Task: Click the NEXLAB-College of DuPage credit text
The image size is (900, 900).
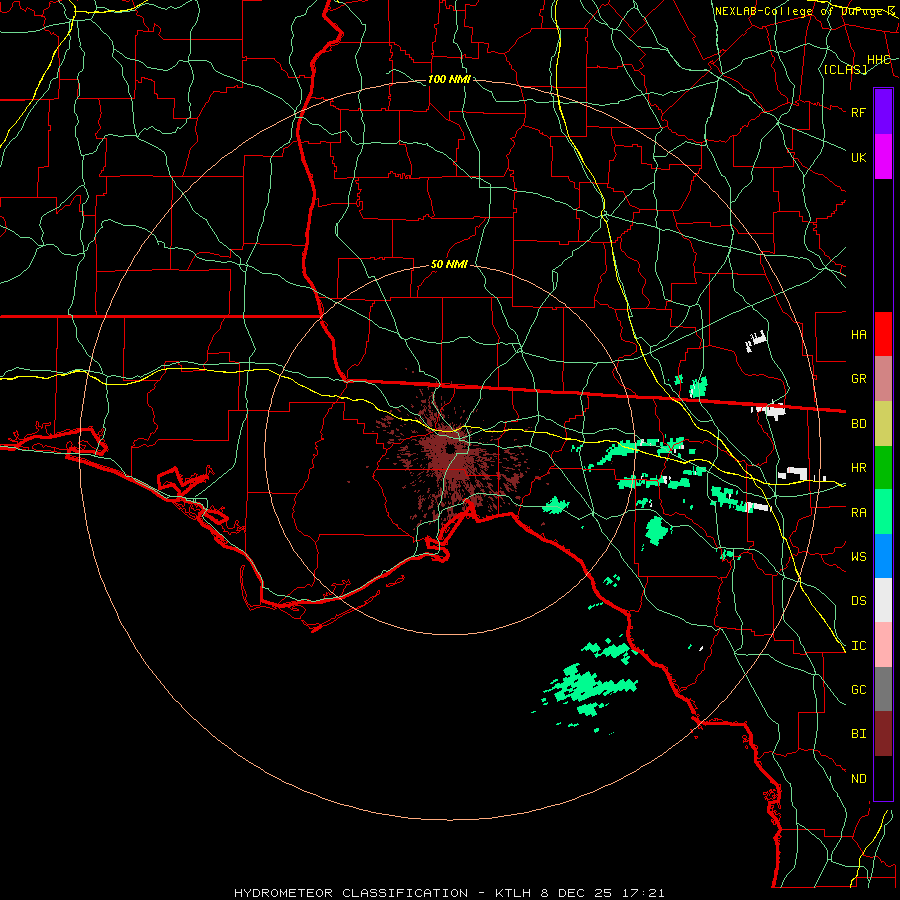Action: 804,11
